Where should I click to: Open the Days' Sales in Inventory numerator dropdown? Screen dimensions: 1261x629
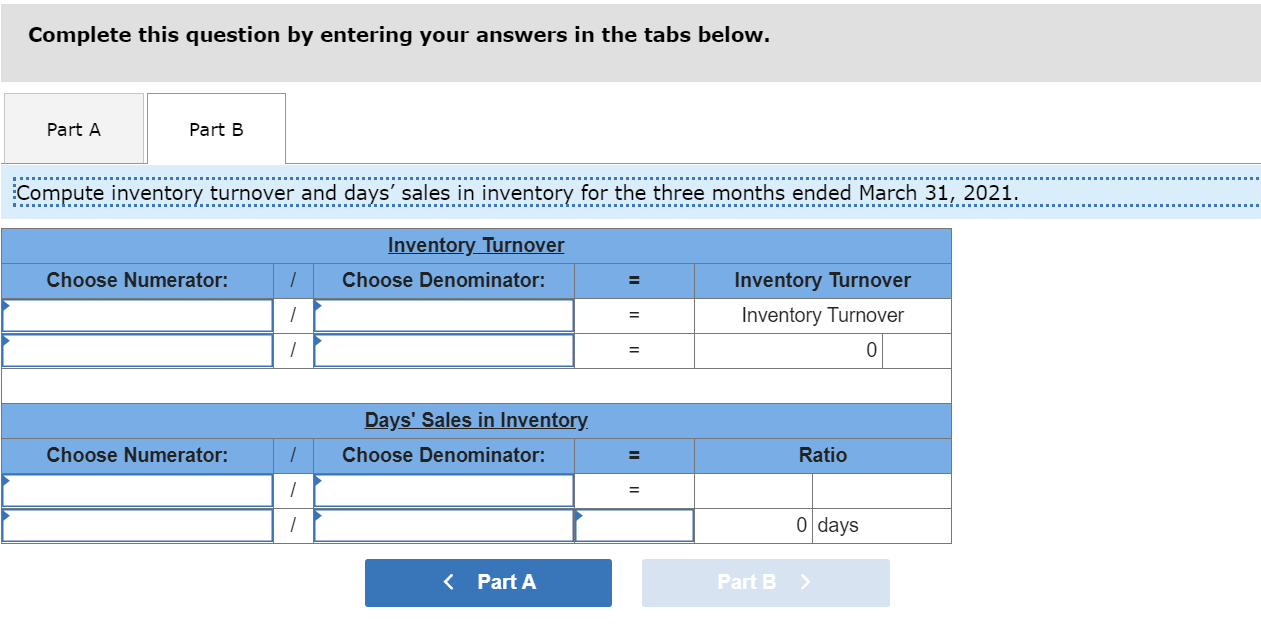tap(137, 490)
